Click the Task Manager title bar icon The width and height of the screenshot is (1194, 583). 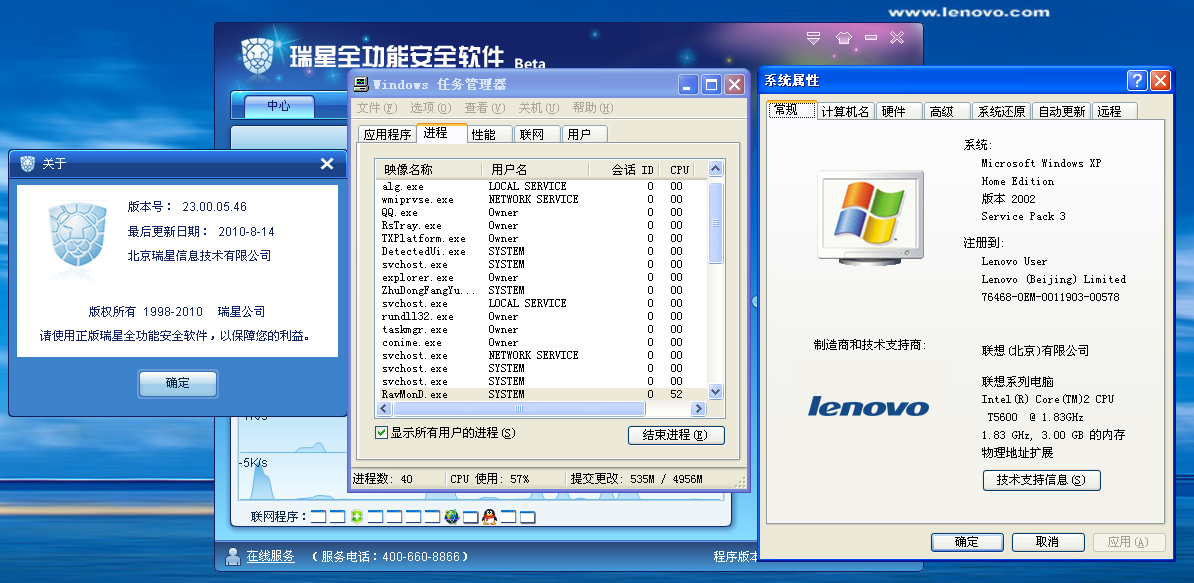coord(362,84)
